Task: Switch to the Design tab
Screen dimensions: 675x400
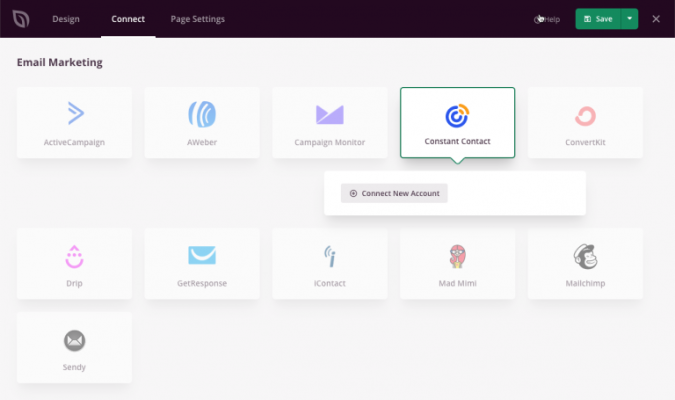Action: click(66, 19)
